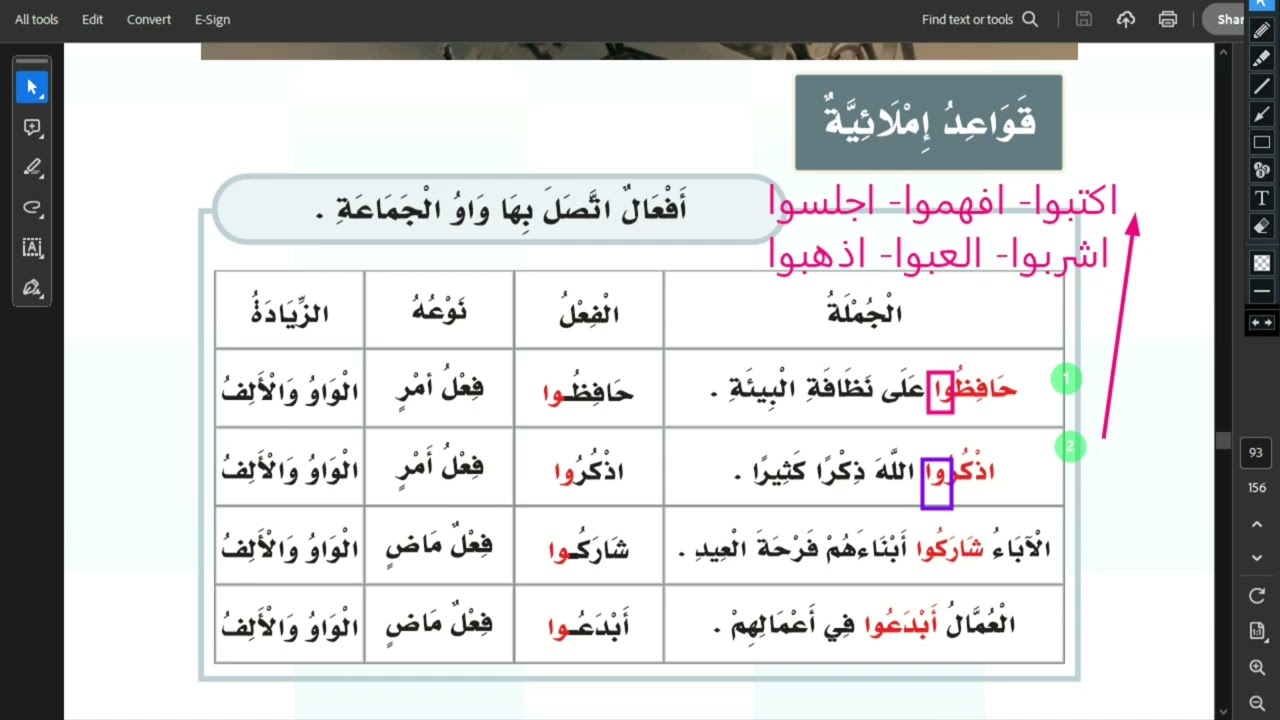Screen dimensions: 1280x720
Task: Click the double-arrow move toolbar handle
Action: point(1262,323)
